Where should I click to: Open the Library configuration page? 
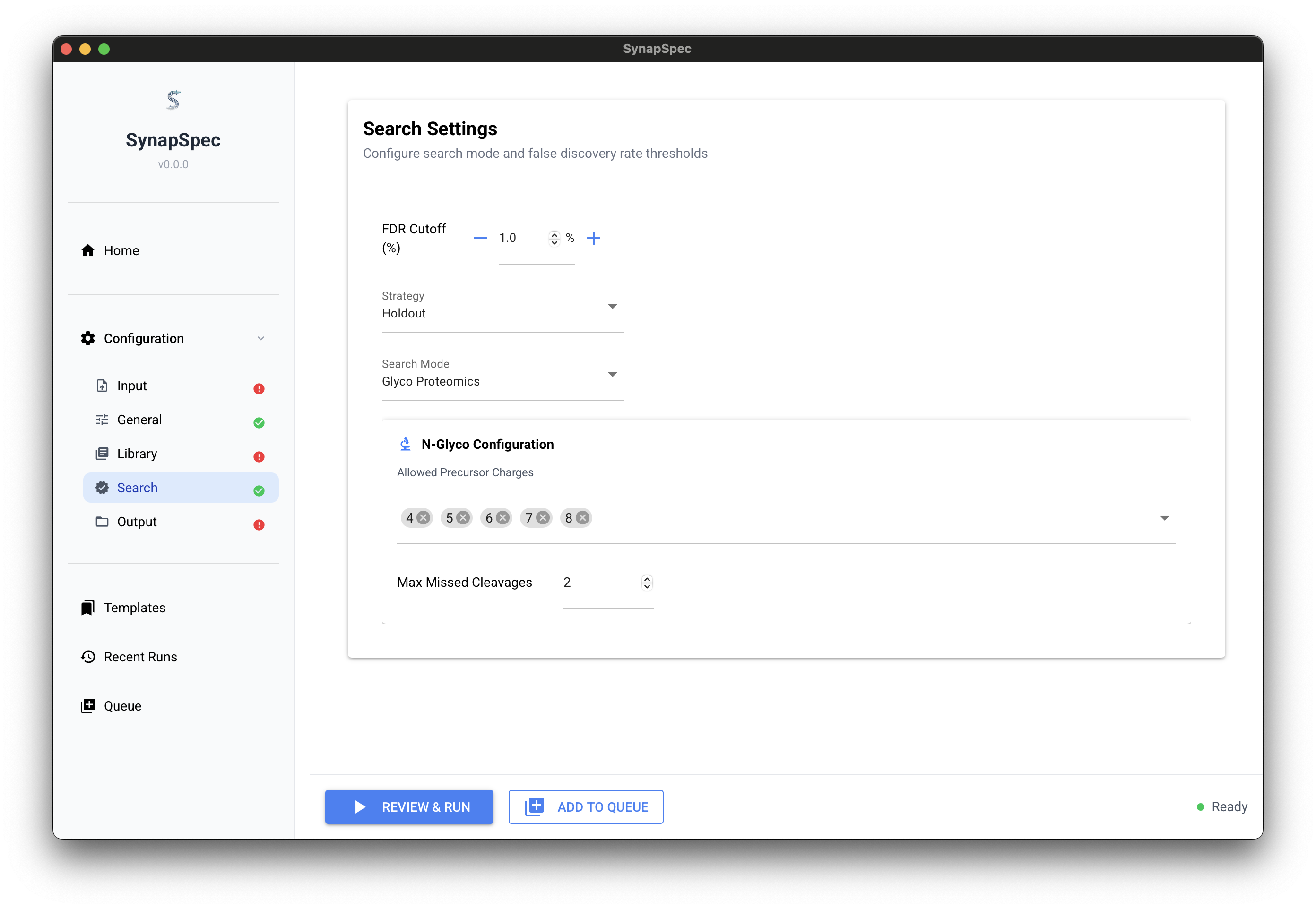(181, 454)
